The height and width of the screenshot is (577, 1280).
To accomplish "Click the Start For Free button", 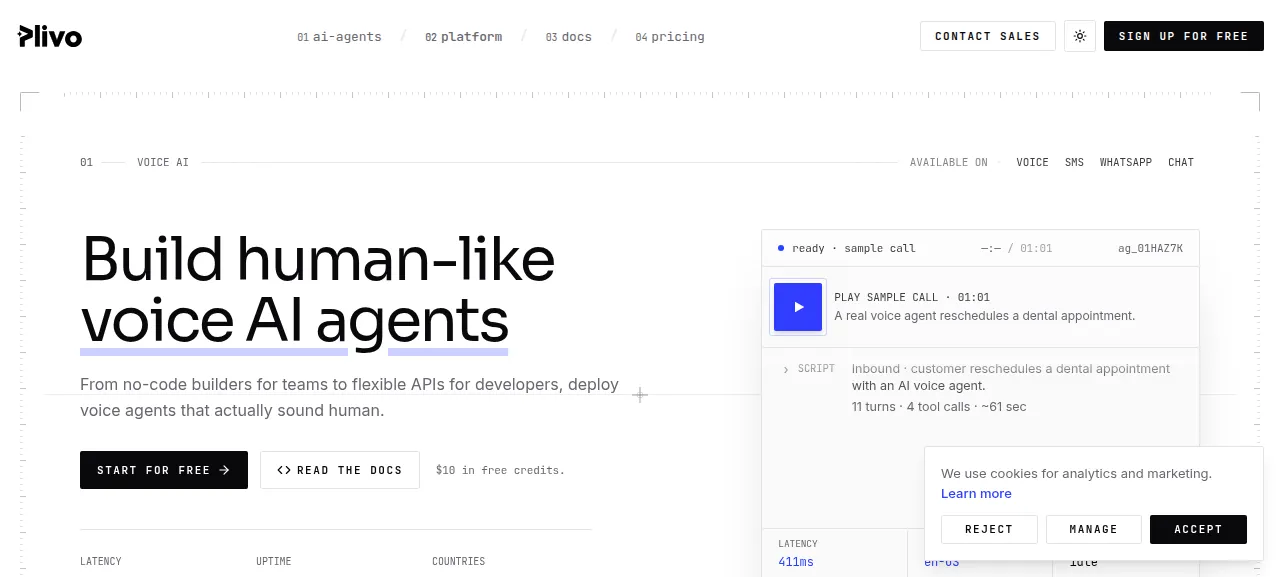I will pos(164,470).
